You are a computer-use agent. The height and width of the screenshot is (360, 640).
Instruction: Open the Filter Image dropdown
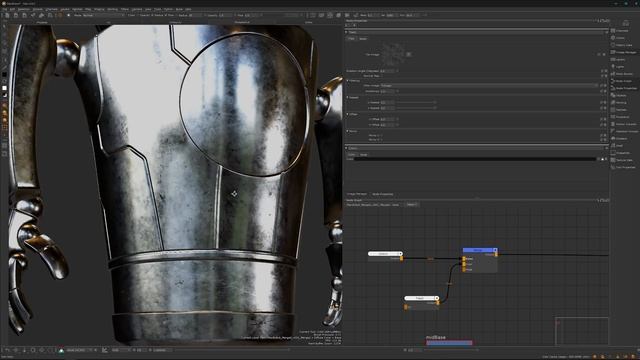pyautogui.click(x=489, y=86)
